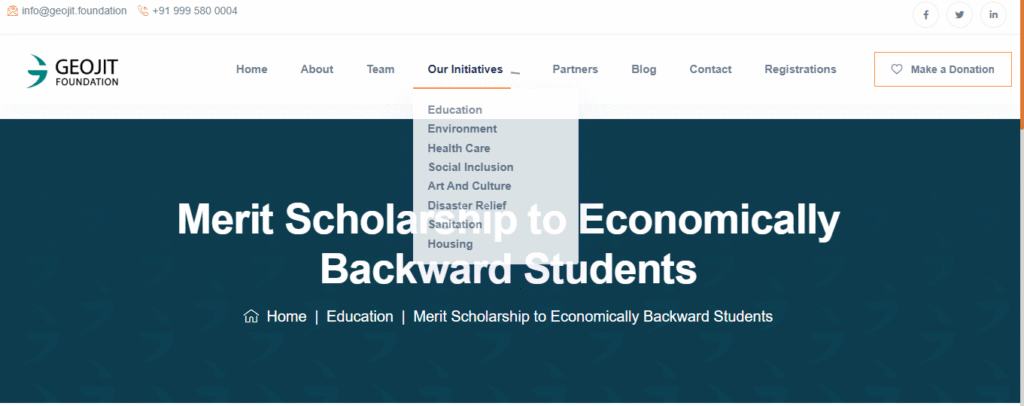Open the LinkedIn social icon
This screenshot has width=1024, height=406.
[x=993, y=15]
